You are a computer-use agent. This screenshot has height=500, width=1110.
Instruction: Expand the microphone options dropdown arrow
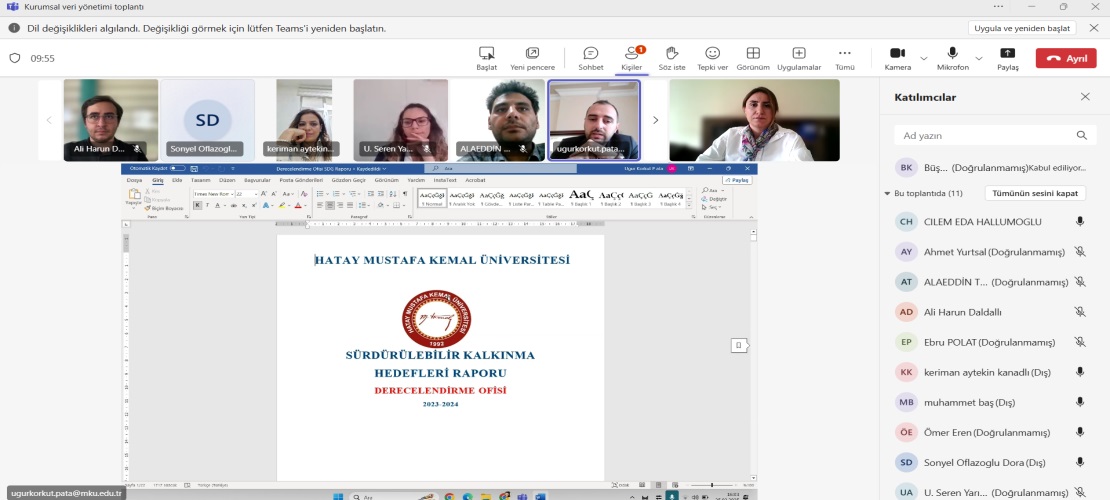coord(979,58)
